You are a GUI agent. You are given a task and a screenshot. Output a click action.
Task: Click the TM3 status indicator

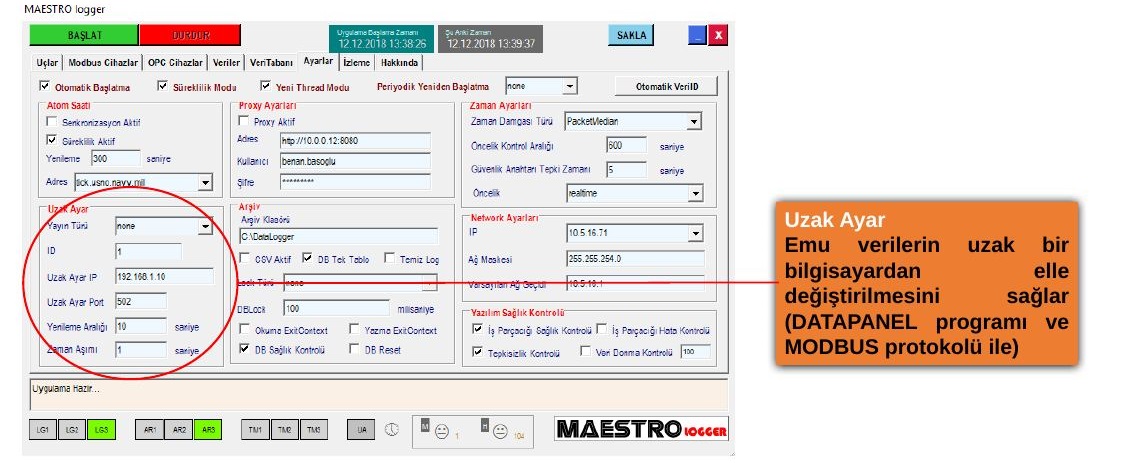tap(313, 430)
